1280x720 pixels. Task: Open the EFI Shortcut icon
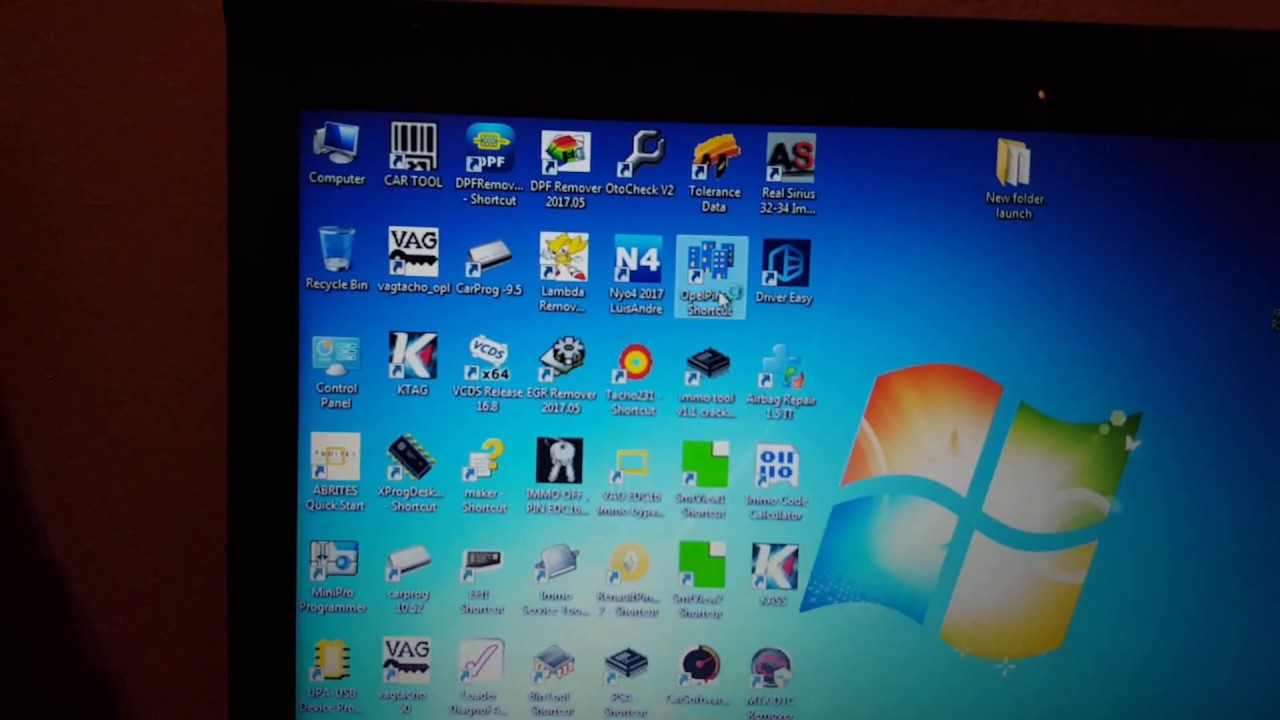(482, 581)
